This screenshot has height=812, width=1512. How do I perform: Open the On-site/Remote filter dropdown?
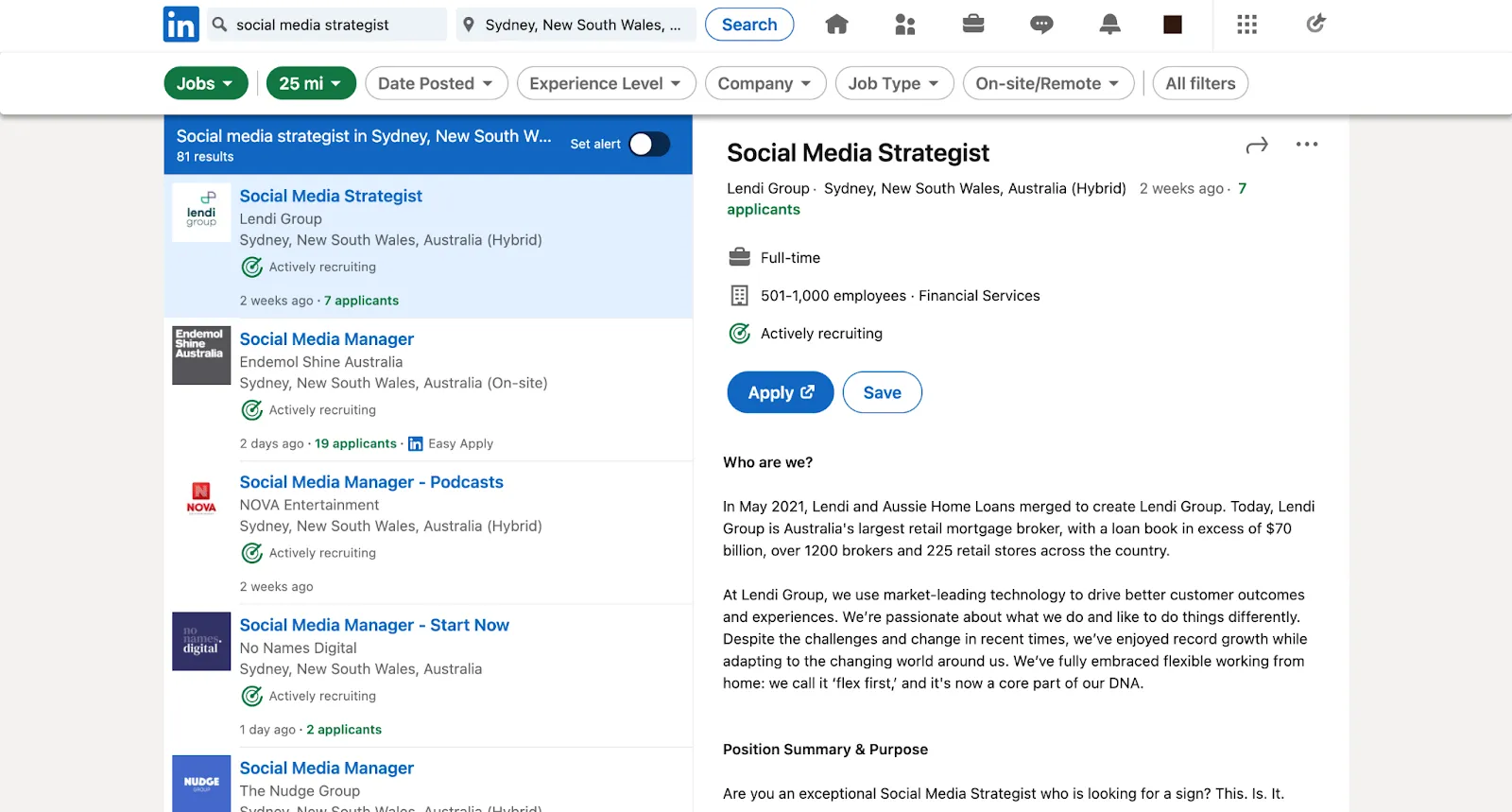coord(1048,83)
